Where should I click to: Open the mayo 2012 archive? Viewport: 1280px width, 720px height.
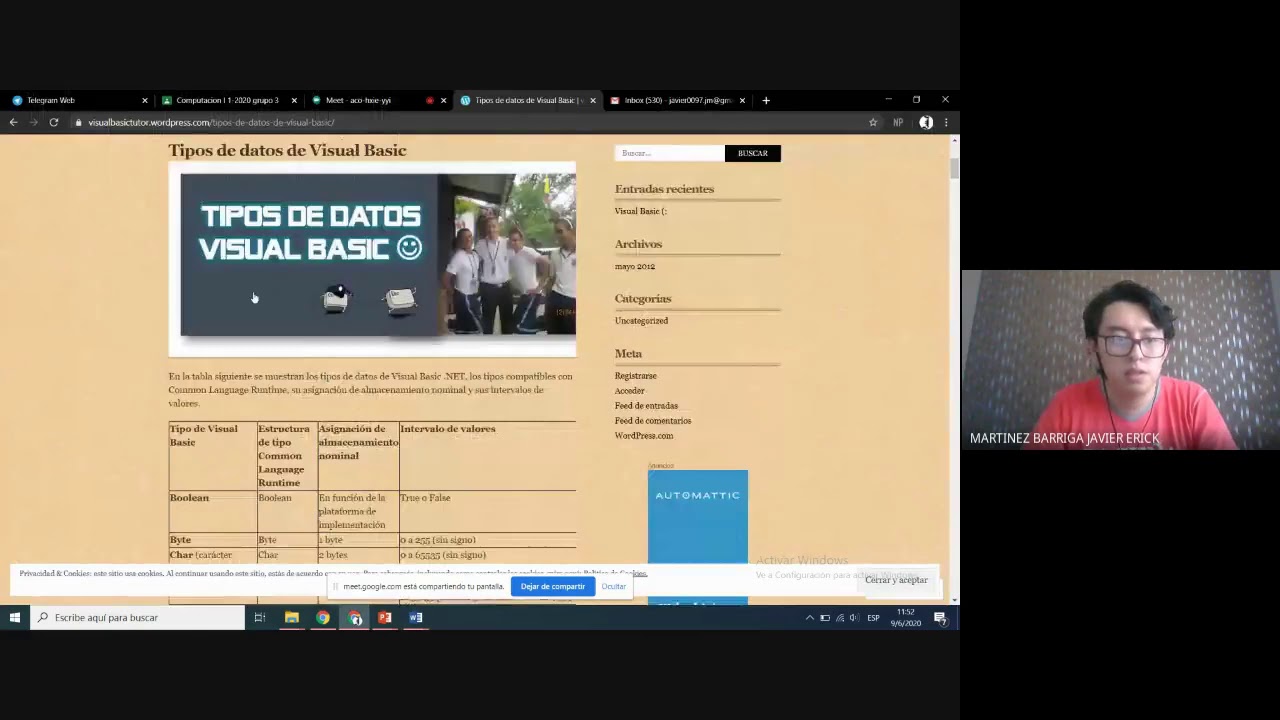[635, 266]
